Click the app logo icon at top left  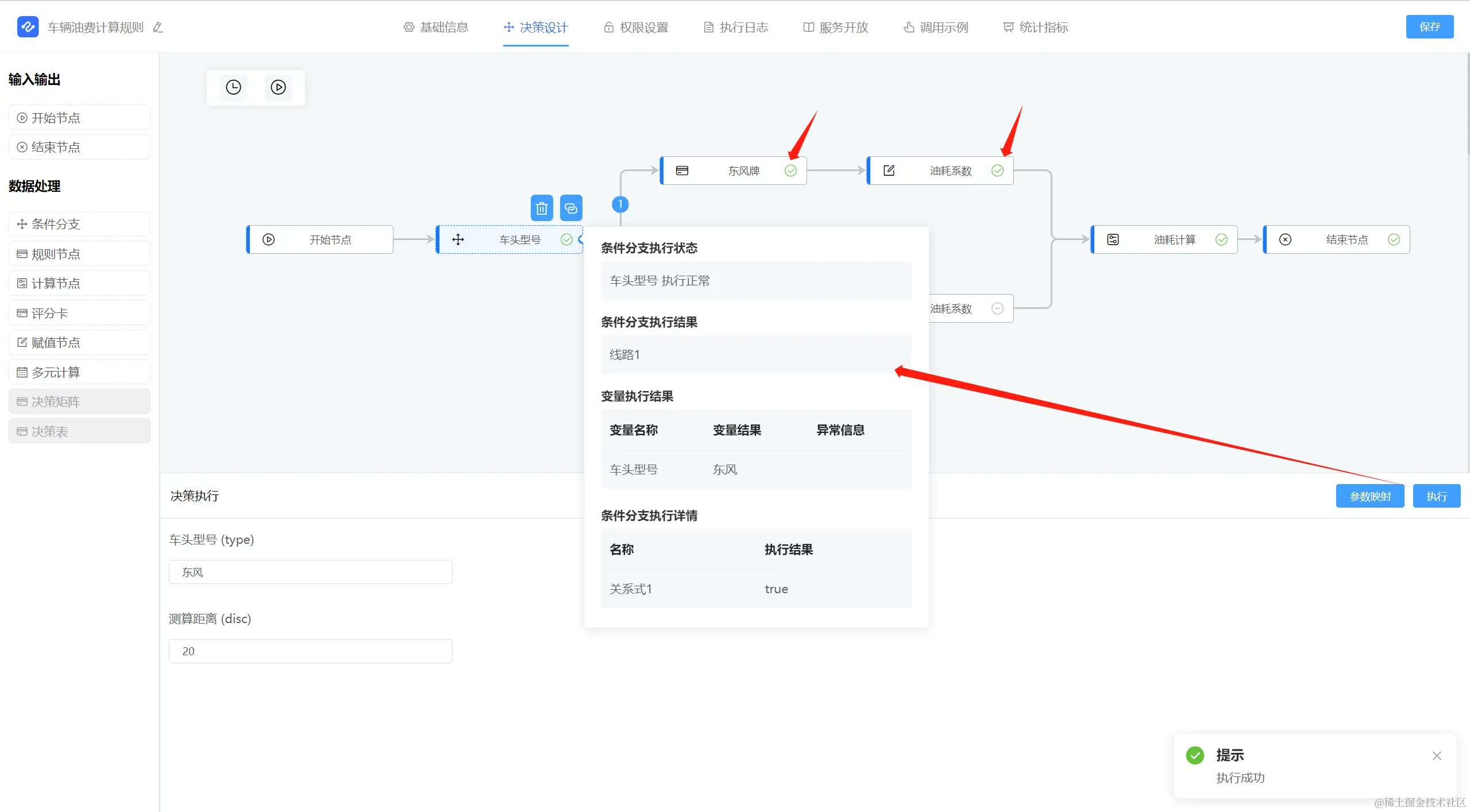click(28, 27)
